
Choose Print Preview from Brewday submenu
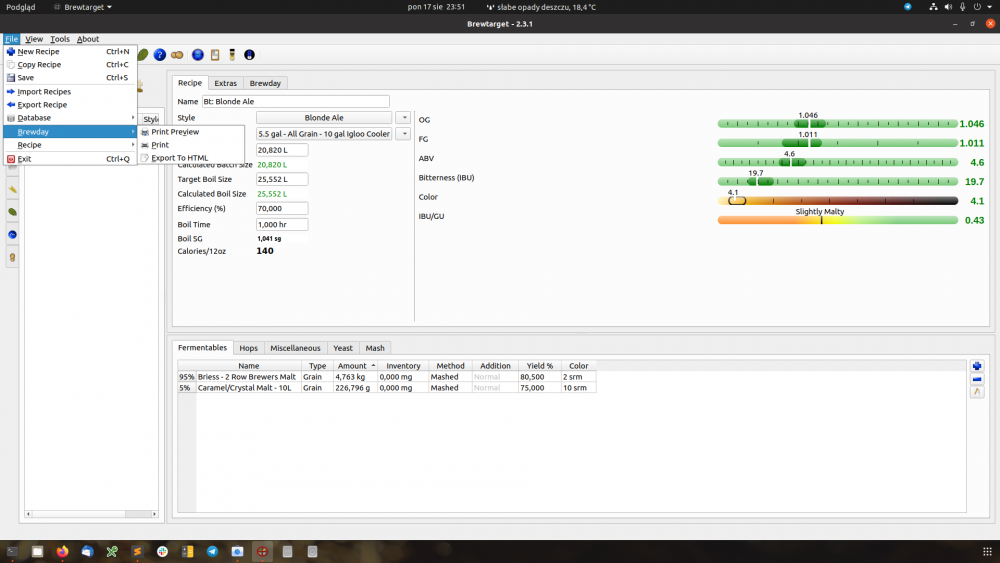(x=175, y=132)
